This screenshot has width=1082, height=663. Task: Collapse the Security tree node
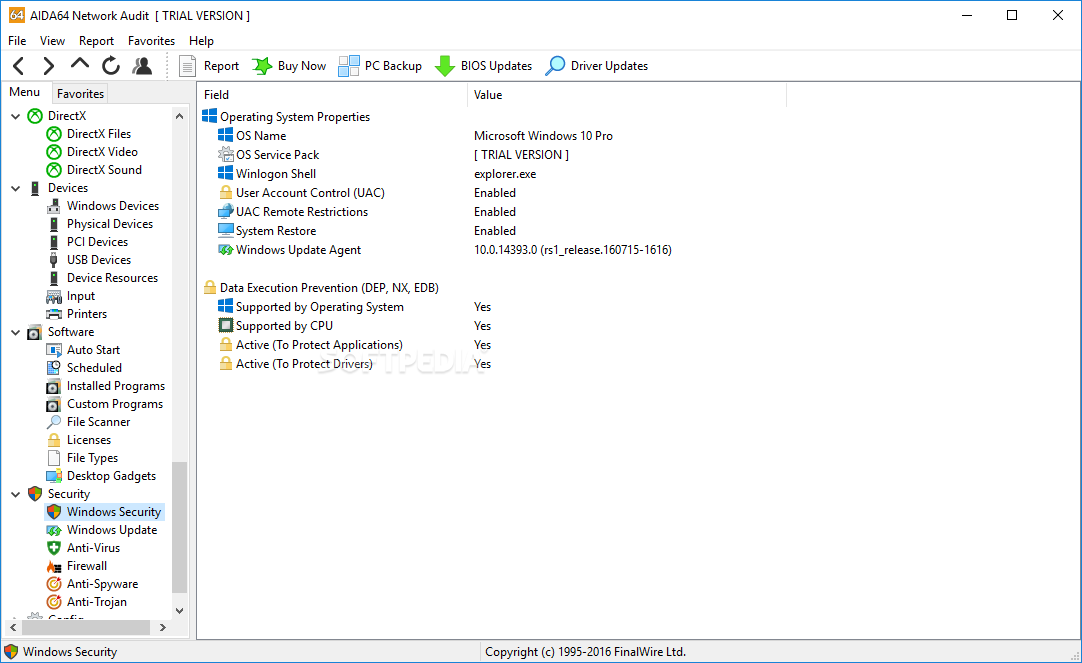pos(15,494)
